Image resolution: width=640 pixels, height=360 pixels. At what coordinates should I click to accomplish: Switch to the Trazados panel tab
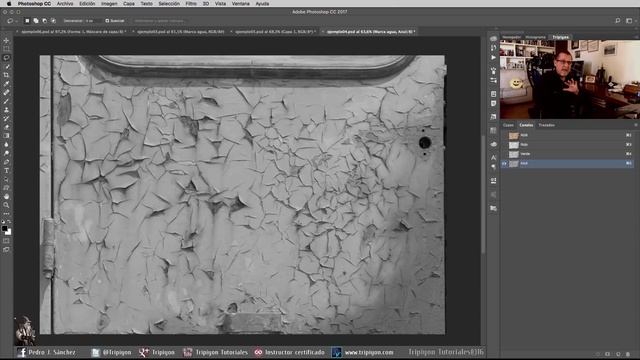(546, 125)
